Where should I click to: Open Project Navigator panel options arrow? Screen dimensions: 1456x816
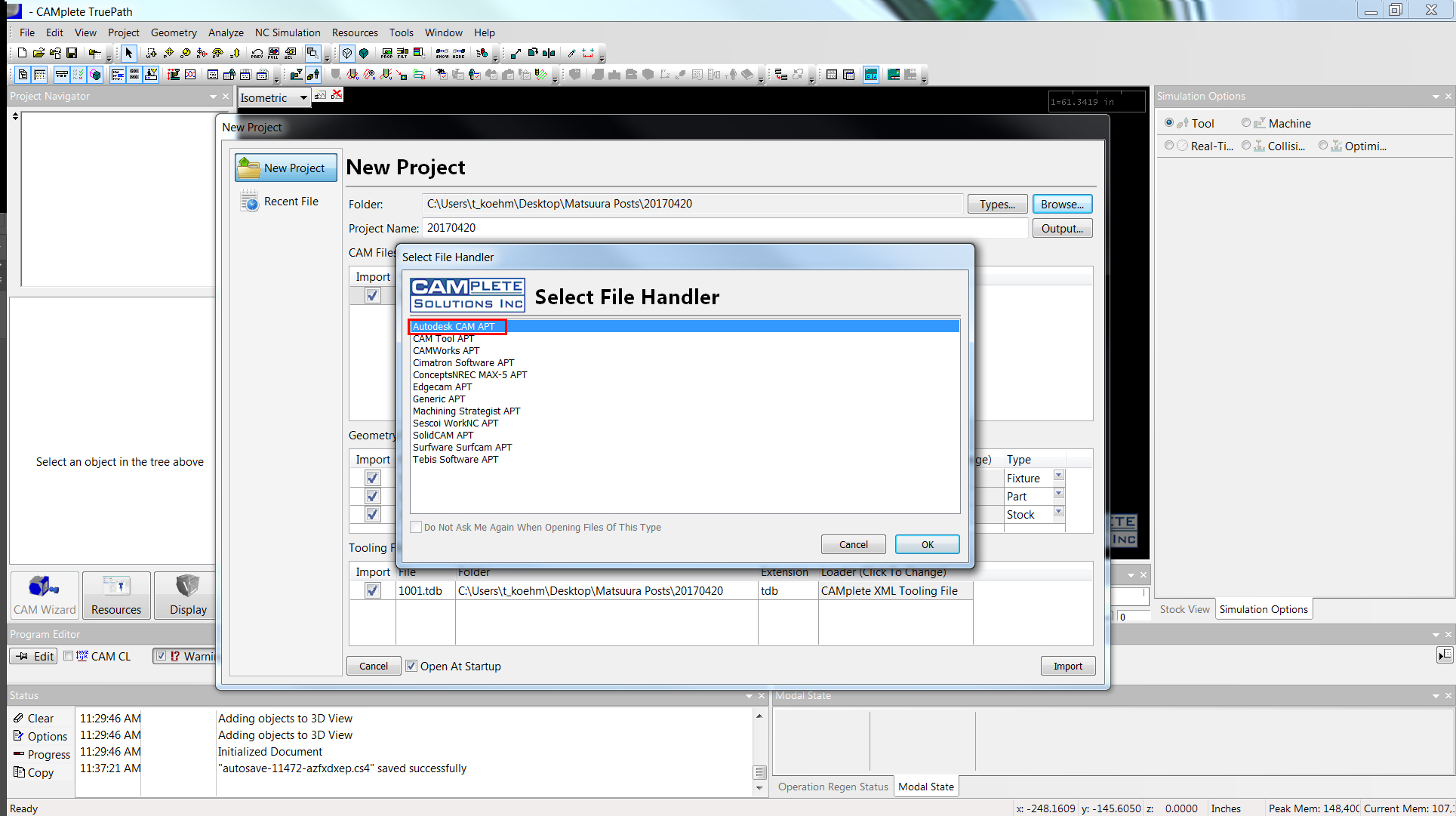pyautogui.click(x=213, y=97)
